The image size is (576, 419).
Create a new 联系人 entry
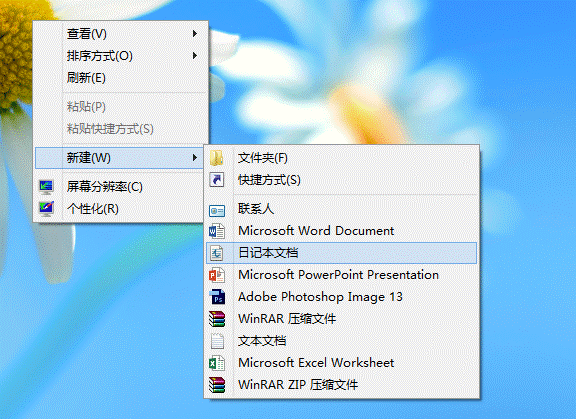pos(342,209)
